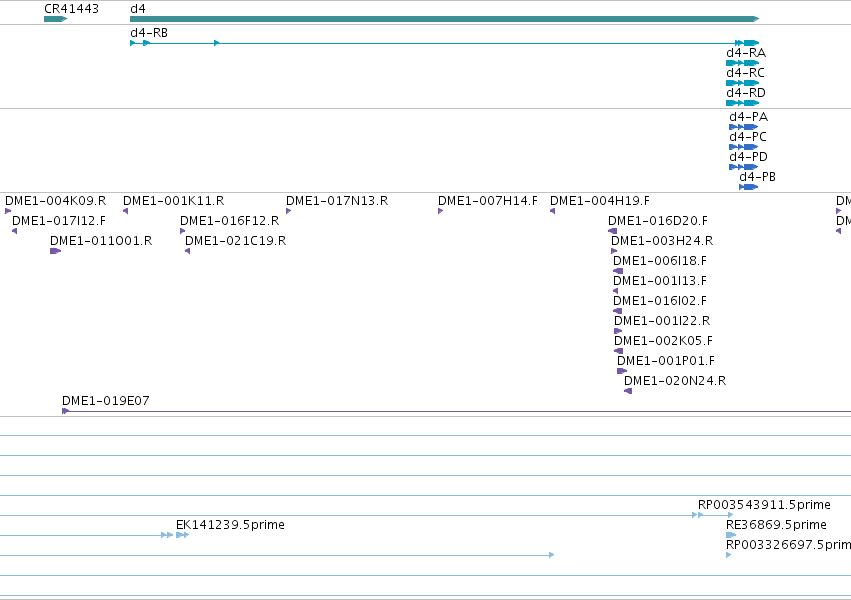Select the DME1-003H24.R arrow marker
Image resolution: width=851 pixels, height=600 pixels.
(x=614, y=251)
